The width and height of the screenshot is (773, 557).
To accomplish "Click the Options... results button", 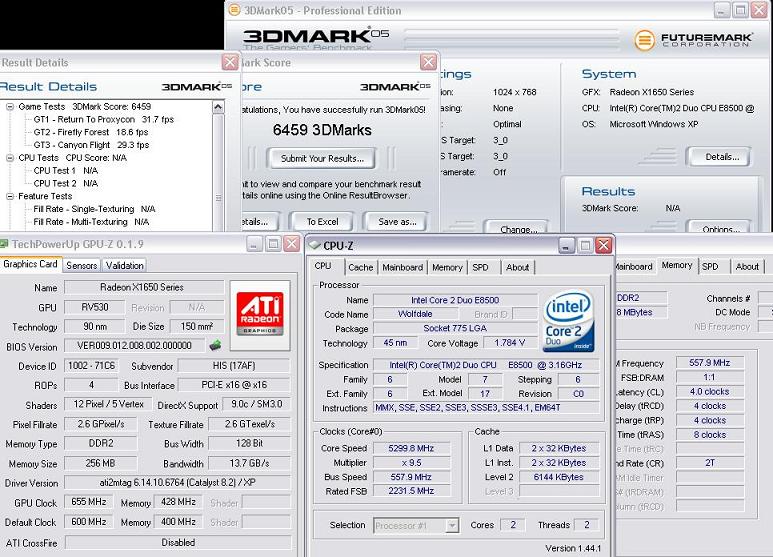I will [720, 228].
